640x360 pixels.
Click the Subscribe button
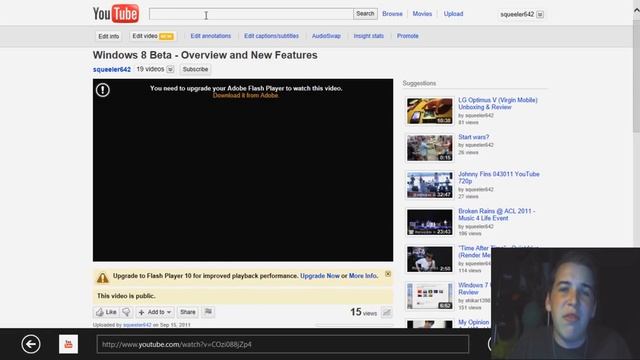coord(195,69)
